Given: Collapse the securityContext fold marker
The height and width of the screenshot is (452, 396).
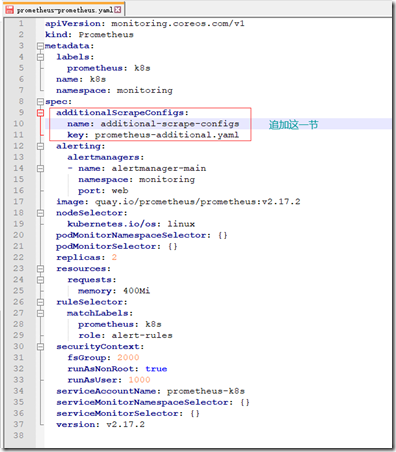Looking at the screenshot, I should click(x=40, y=347).
